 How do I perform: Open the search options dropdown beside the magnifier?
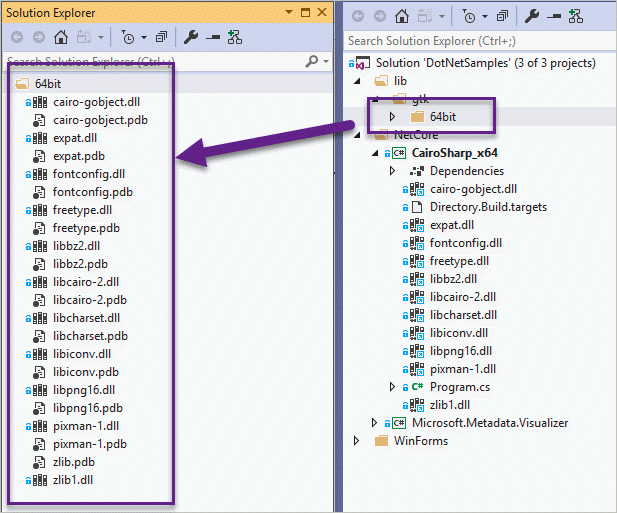326,62
